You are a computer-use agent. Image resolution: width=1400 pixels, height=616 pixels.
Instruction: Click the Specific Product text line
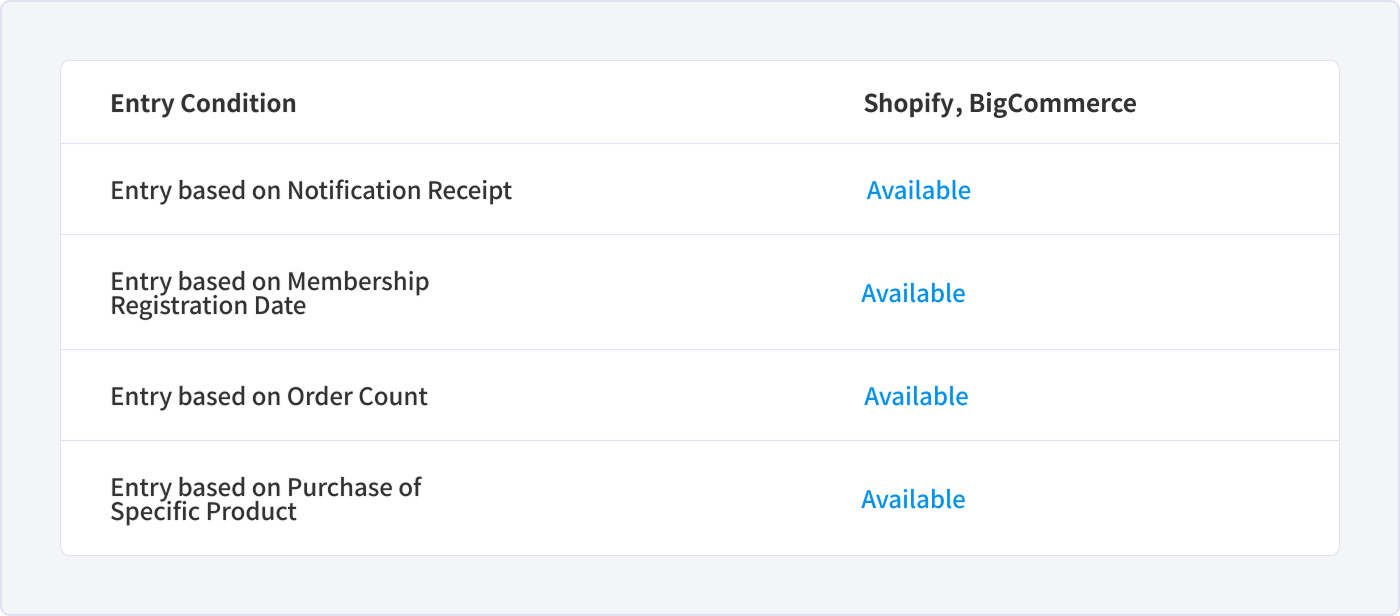coord(204,512)
